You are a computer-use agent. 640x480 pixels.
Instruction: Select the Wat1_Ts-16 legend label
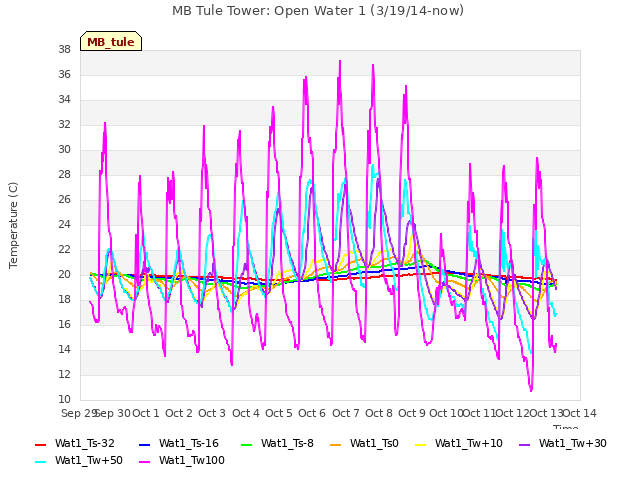coord(189,444)
